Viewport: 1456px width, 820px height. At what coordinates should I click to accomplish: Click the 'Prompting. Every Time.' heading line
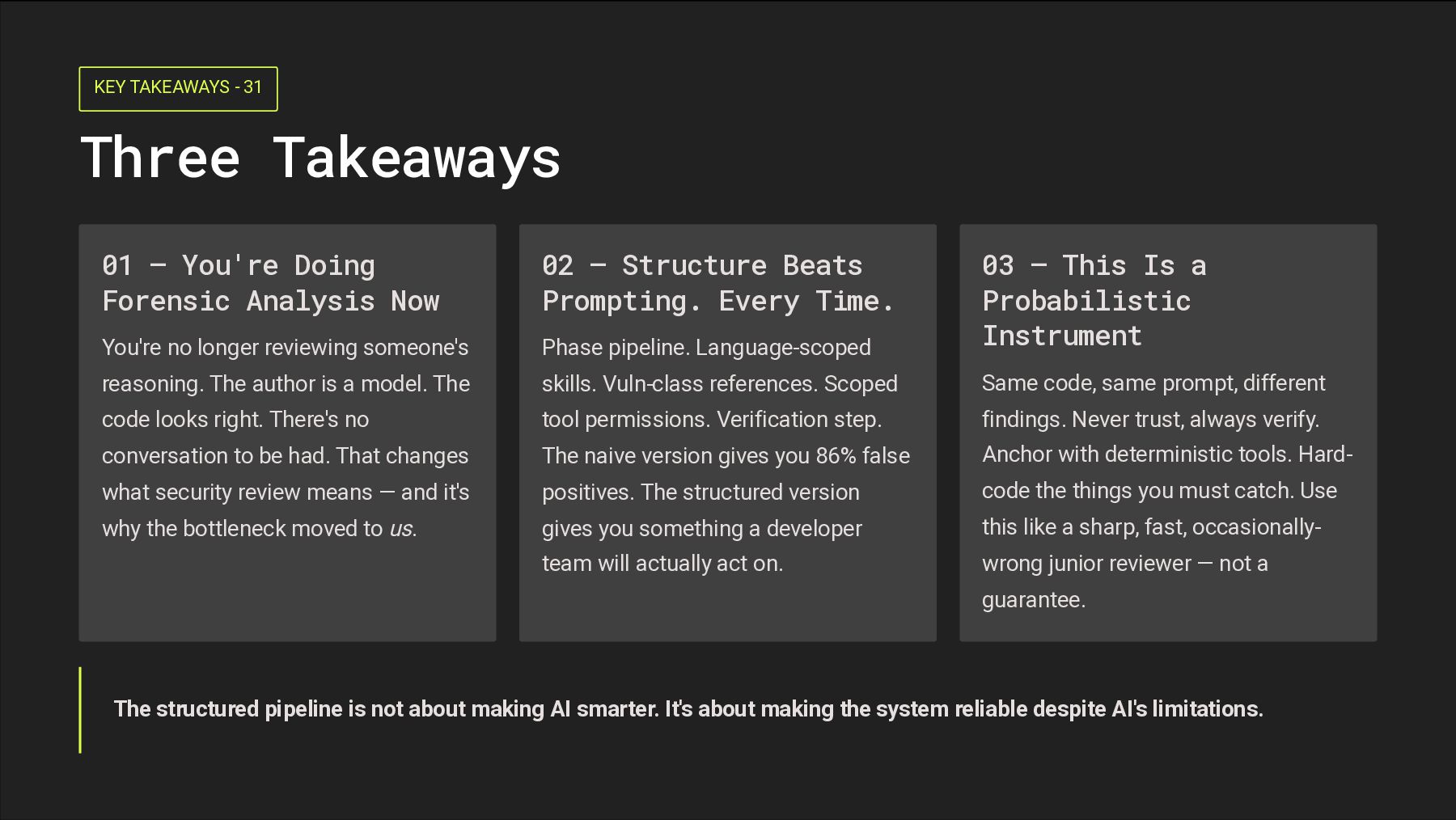click(718, 301)
